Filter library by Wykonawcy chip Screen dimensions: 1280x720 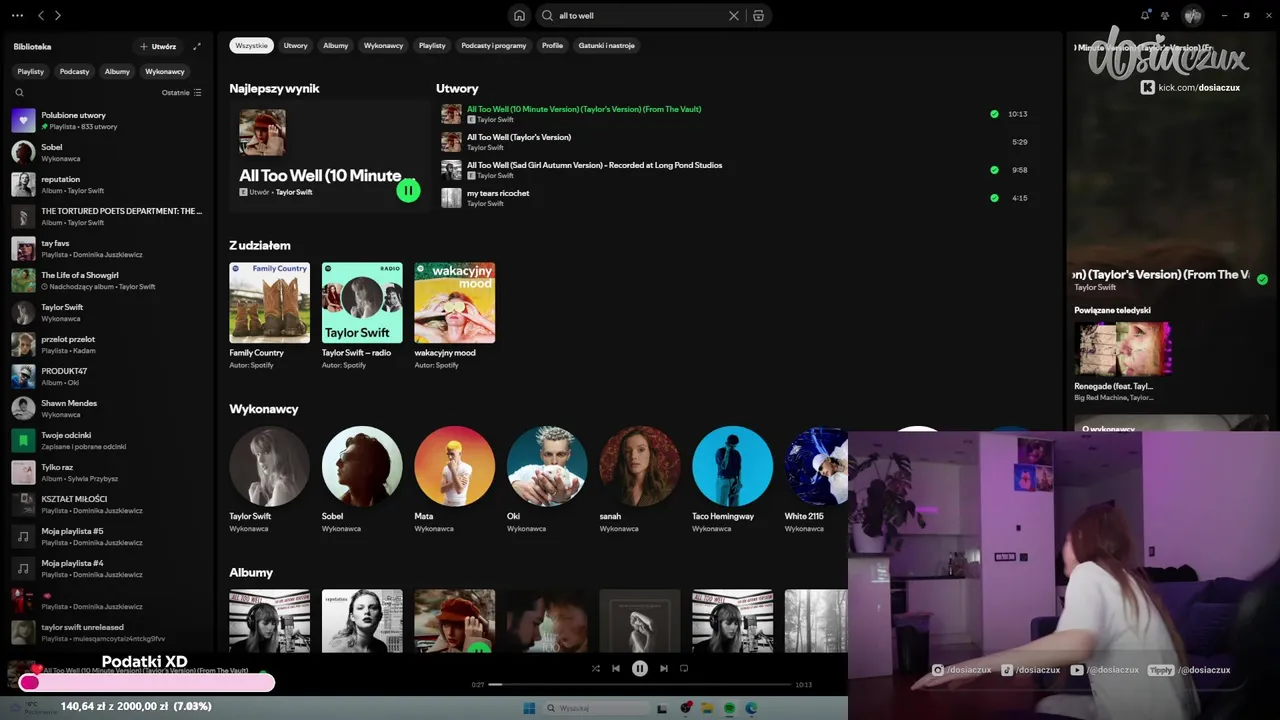165,71
